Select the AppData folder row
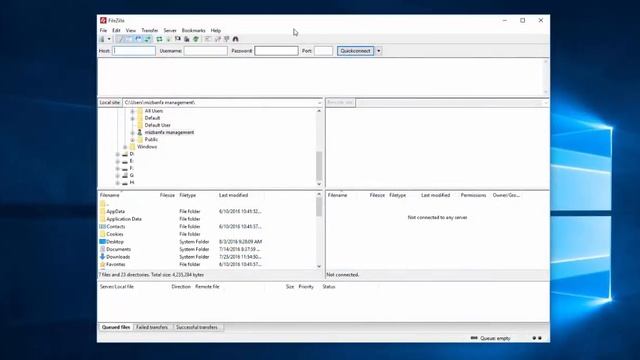This screenshot has height=360, width=640. [x=207, y=211]
